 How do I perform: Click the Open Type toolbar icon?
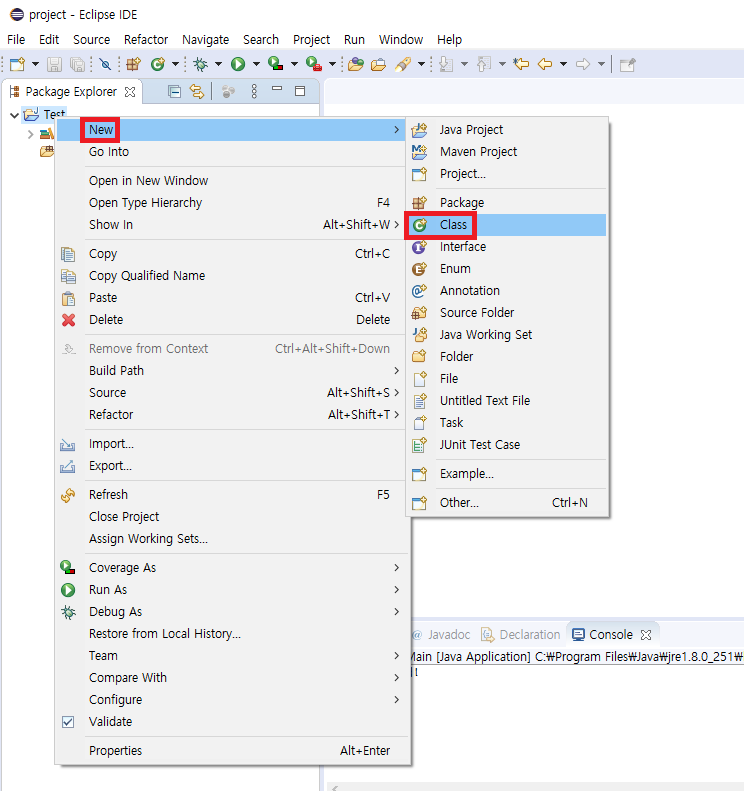pos(356,64)
